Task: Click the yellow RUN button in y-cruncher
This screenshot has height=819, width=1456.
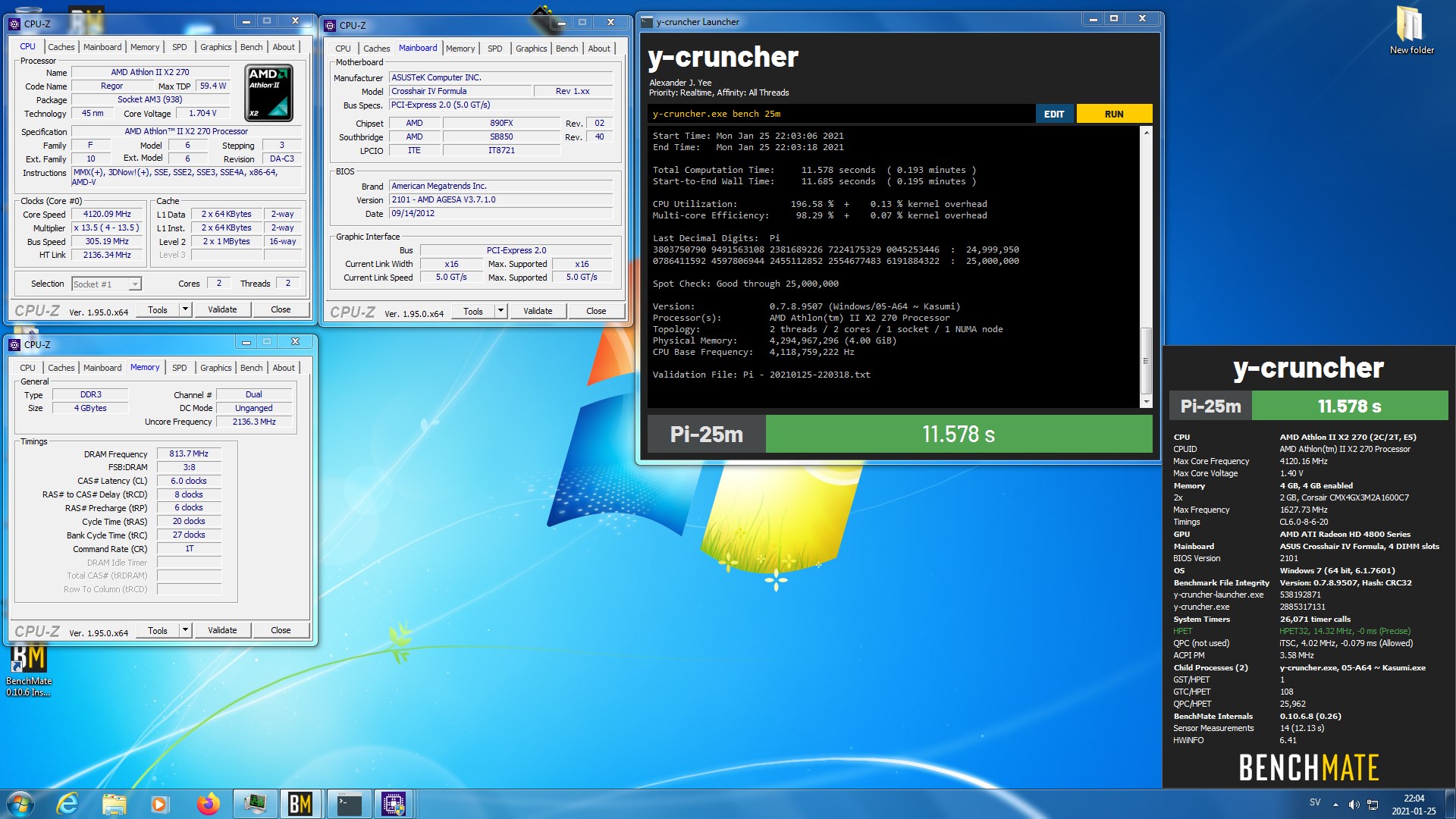Action: click(1114, 114)
